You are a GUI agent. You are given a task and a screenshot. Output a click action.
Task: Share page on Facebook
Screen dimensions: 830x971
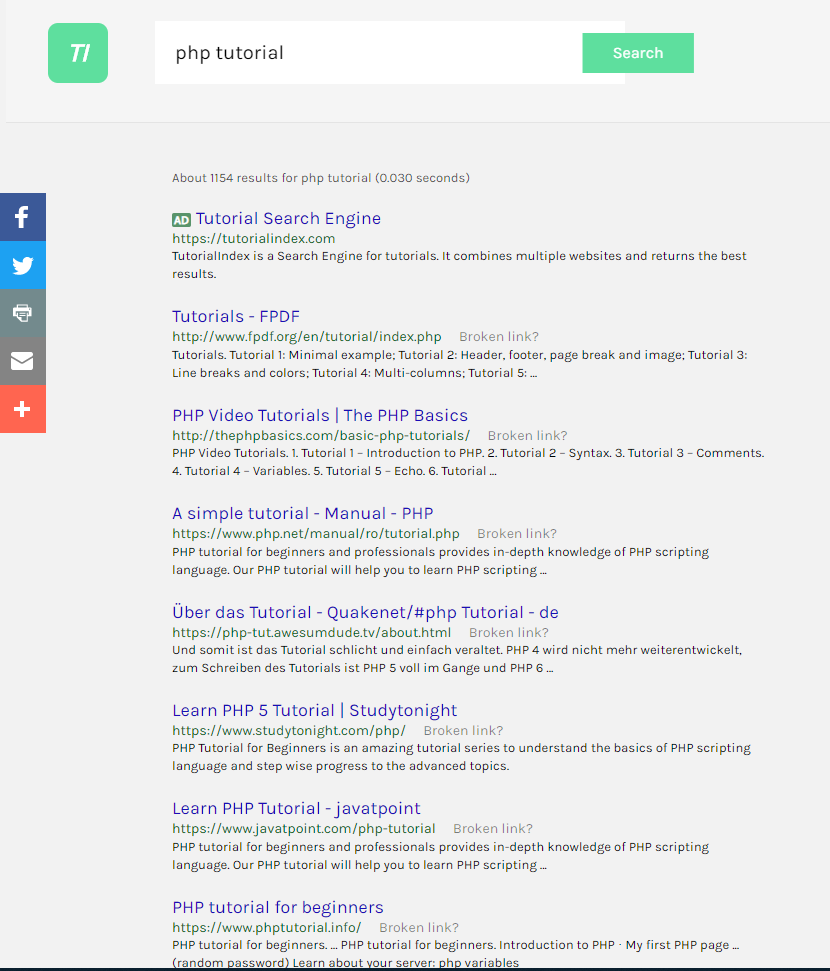[23, 217]
